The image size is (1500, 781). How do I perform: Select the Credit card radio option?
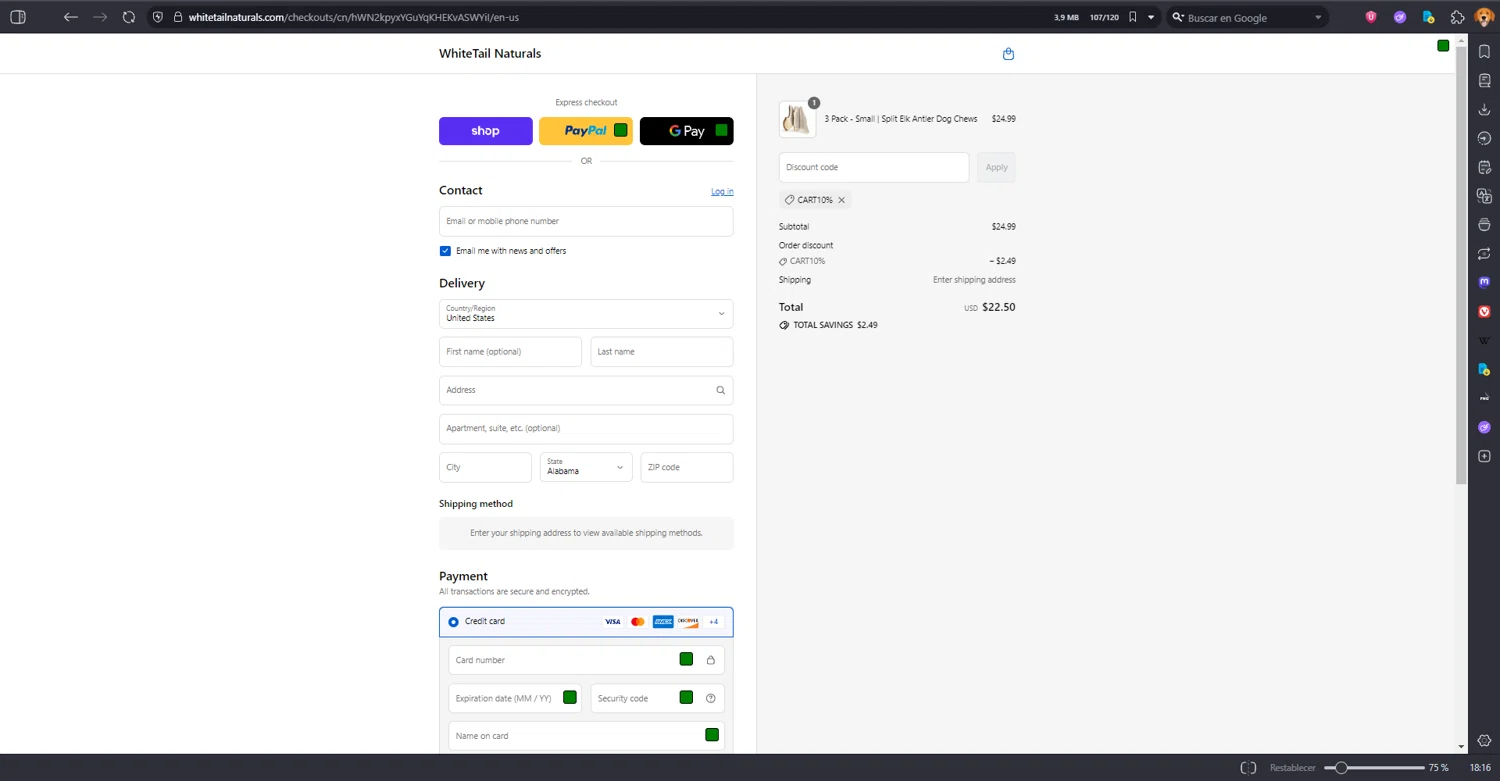point(454,622)
